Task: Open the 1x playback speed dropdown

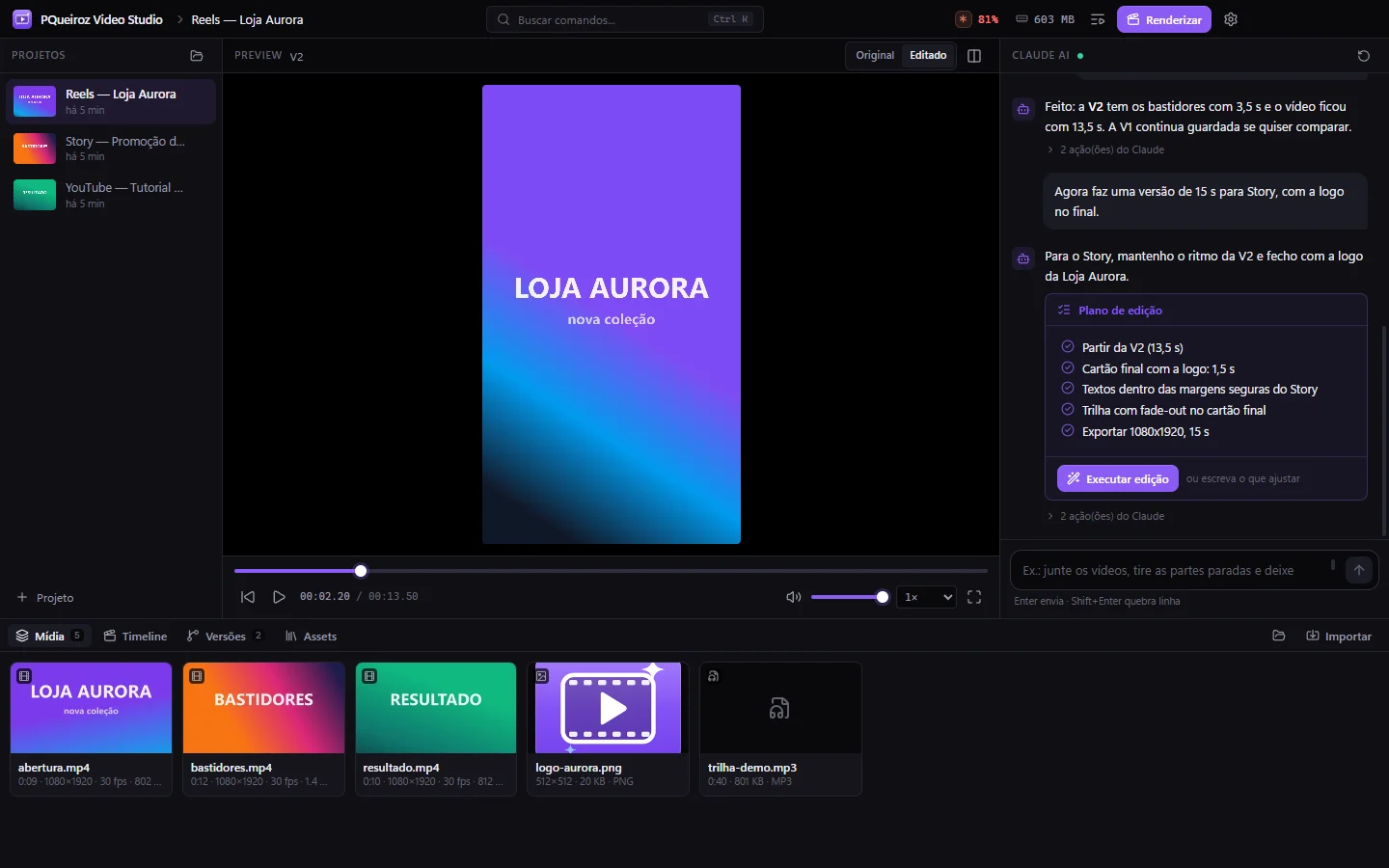Action: (x=926, y=597)
